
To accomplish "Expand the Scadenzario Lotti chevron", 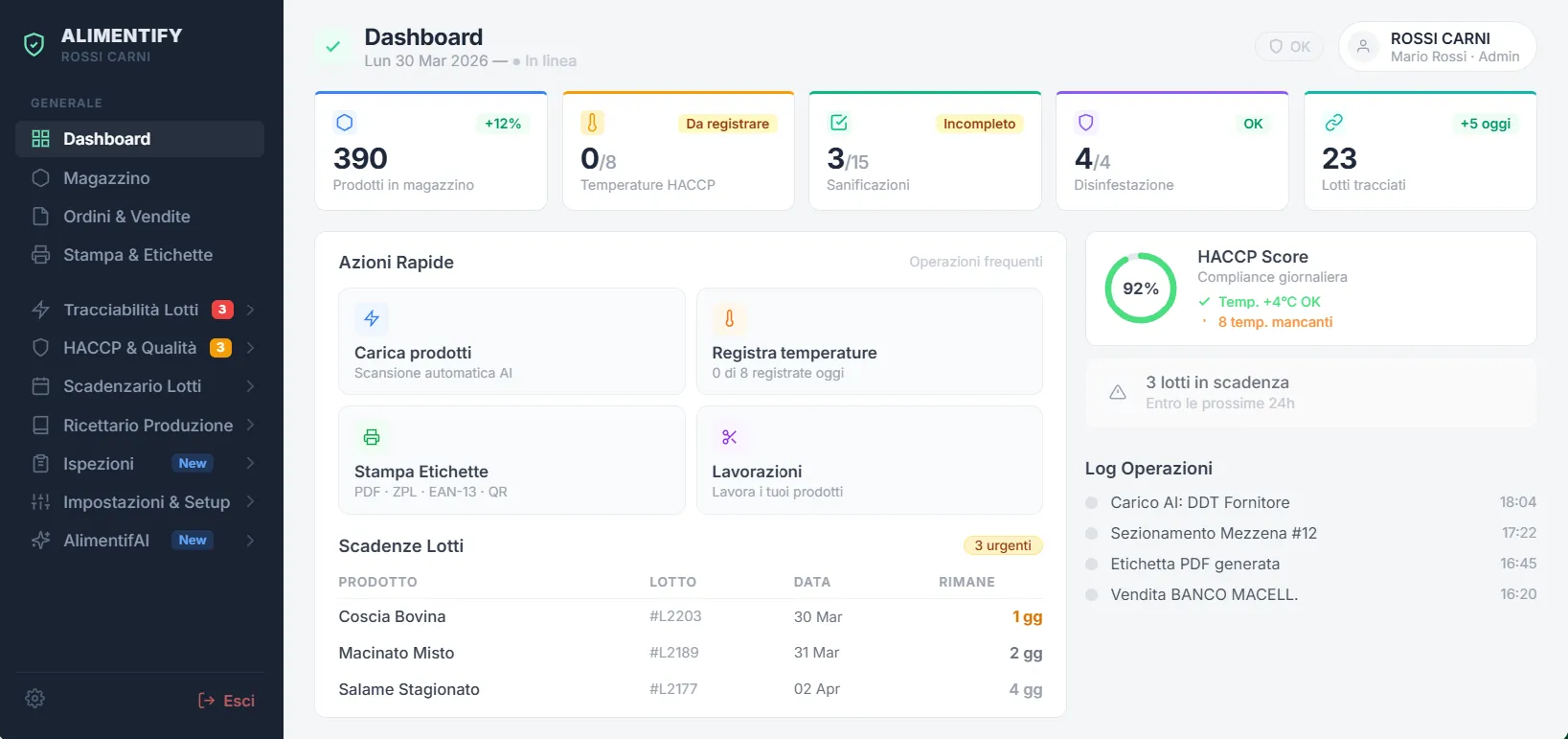I will (250, 386).
